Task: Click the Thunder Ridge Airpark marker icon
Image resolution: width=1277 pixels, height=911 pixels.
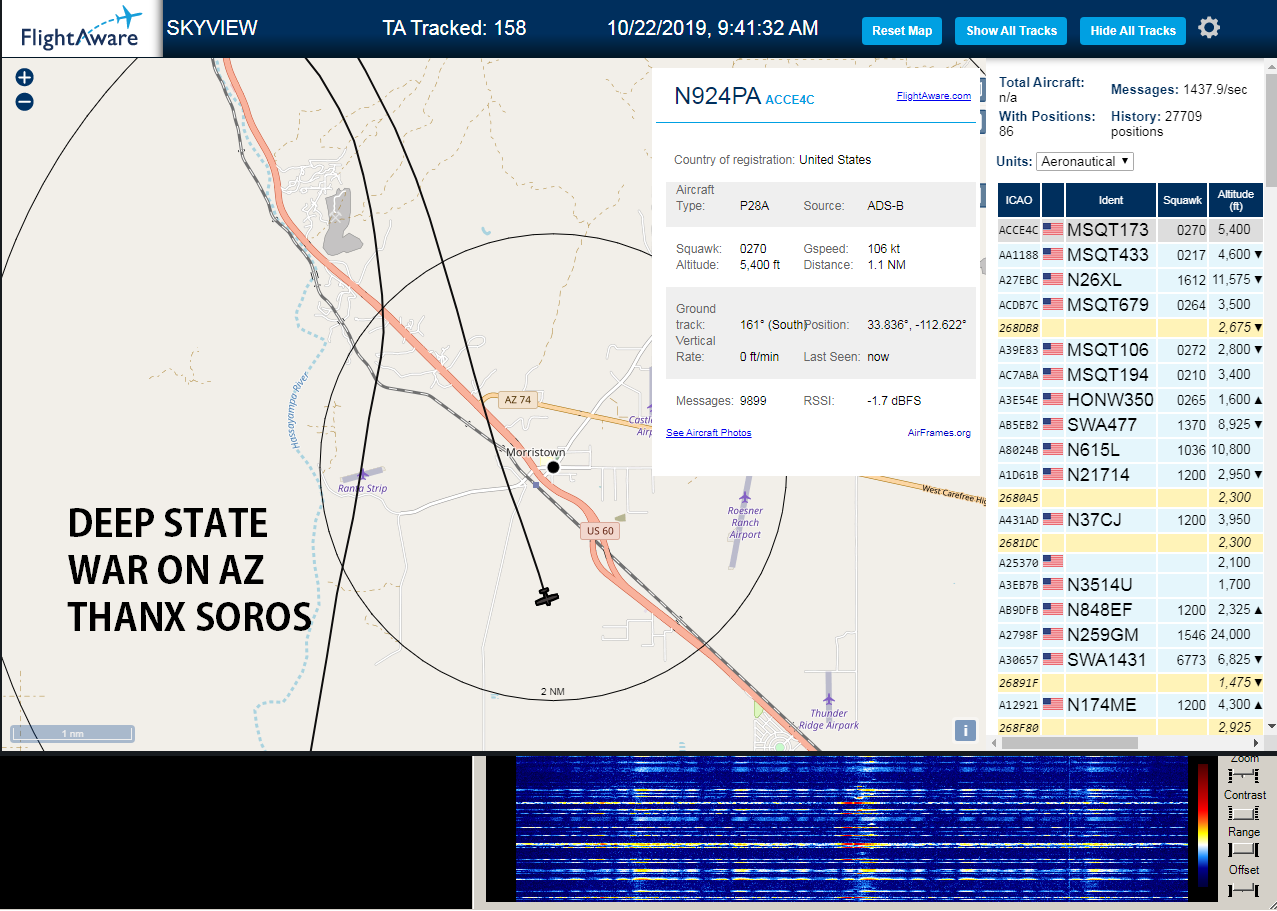Action: point(829,699)
